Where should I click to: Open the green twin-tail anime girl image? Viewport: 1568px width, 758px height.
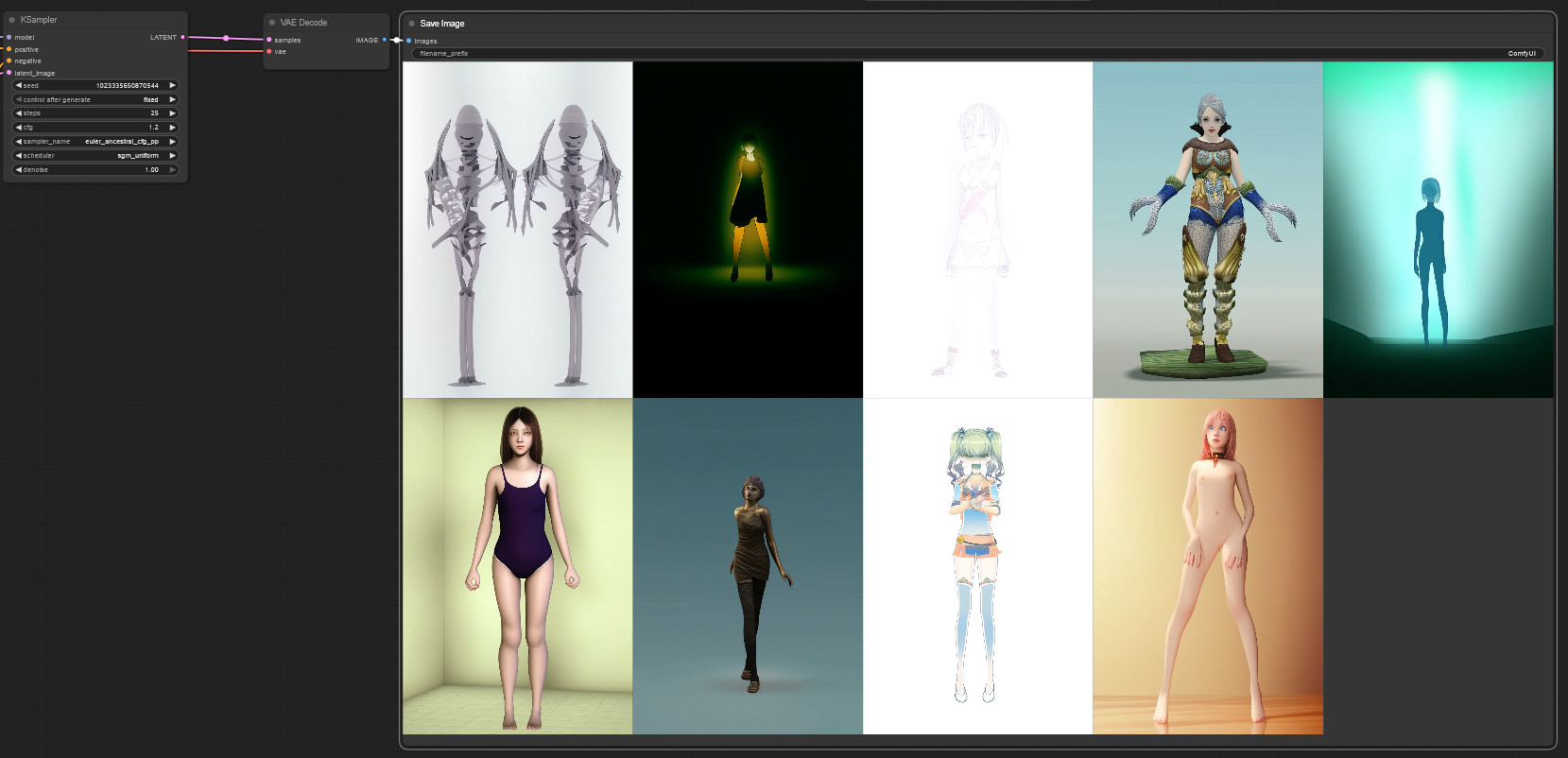click(x=977, y=566)
